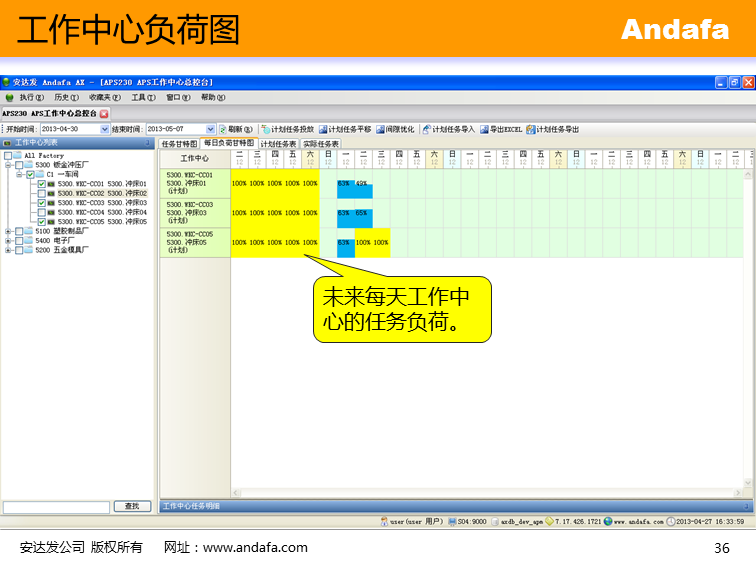
Task: Uncheck the 5300.WKC-CC01 冲床01 checkbox
Action: click(x=42, y=184)
